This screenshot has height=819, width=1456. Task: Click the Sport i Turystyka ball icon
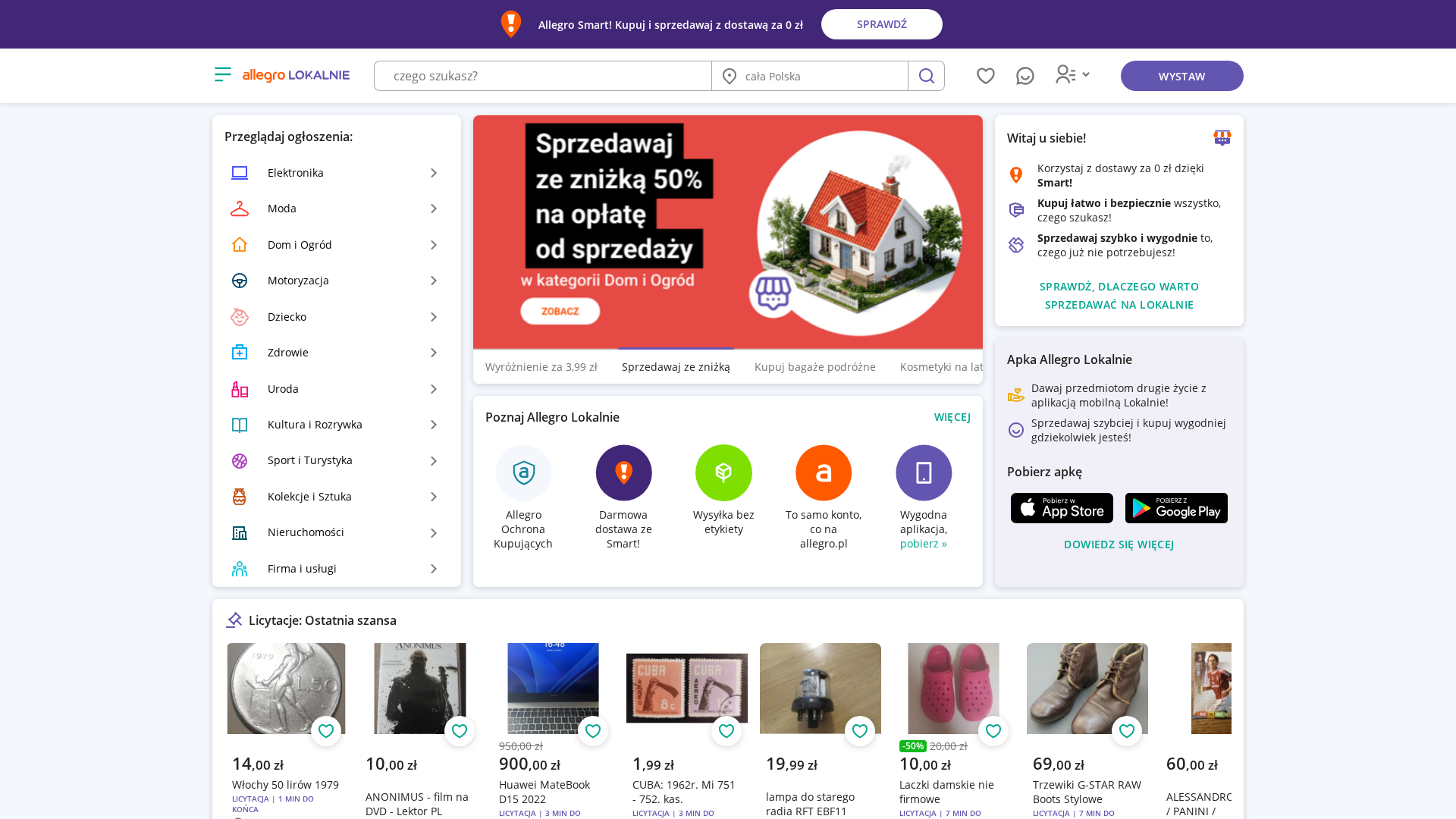pos(240,460)
